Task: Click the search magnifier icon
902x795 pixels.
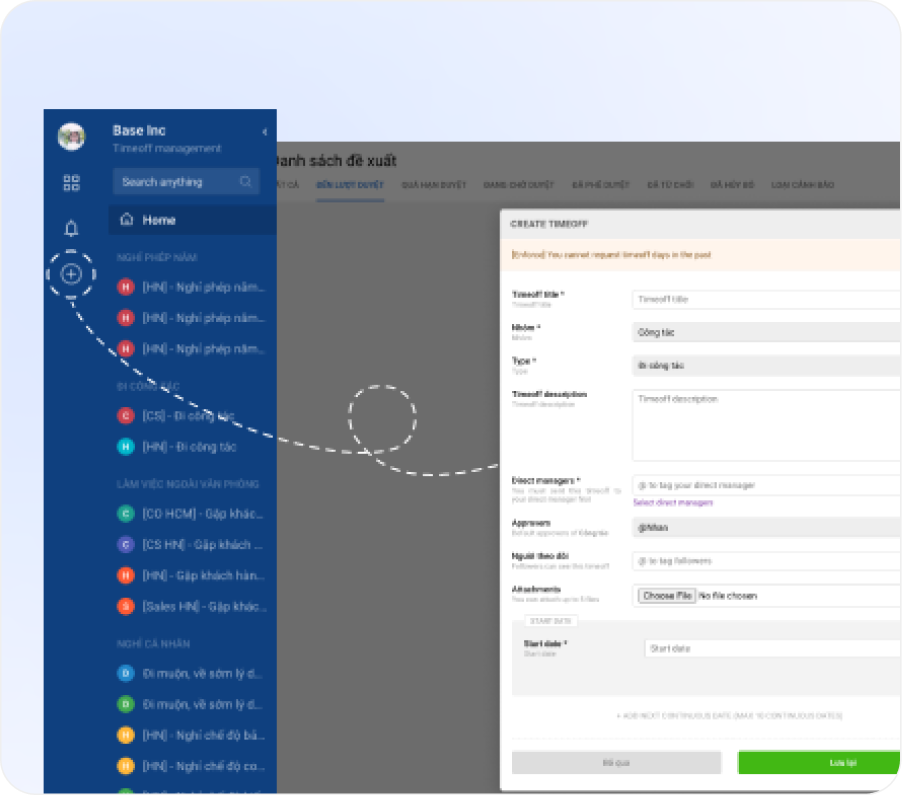Action: pos(246,182)
